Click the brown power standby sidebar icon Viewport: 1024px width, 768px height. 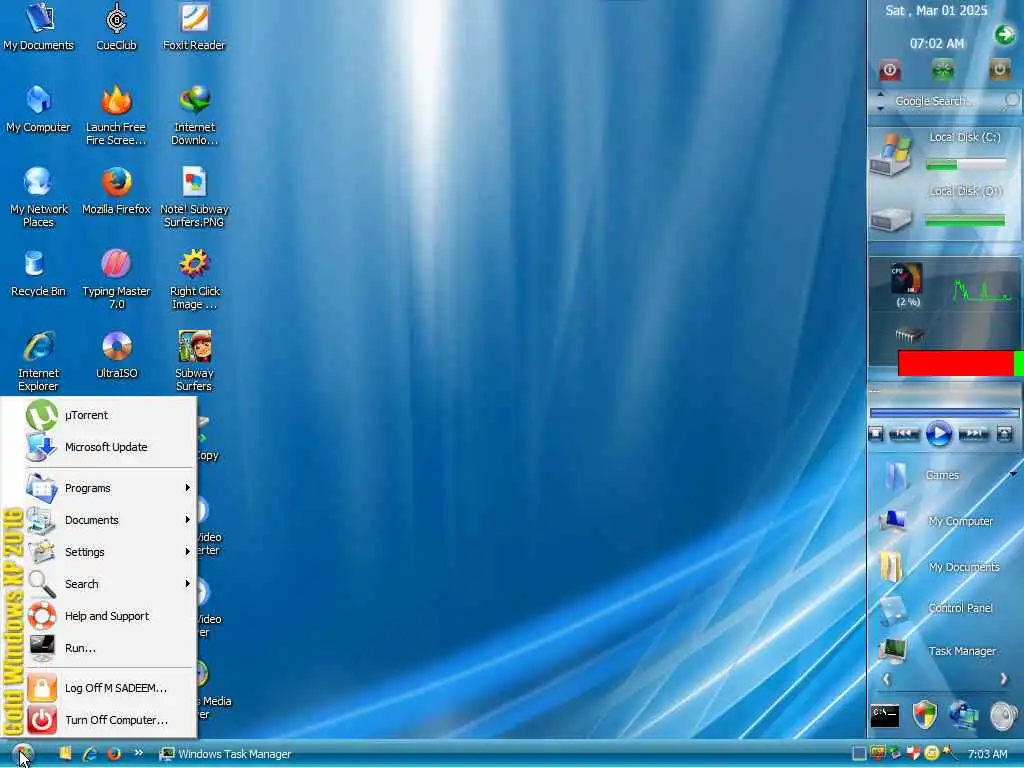pos(999,70)
